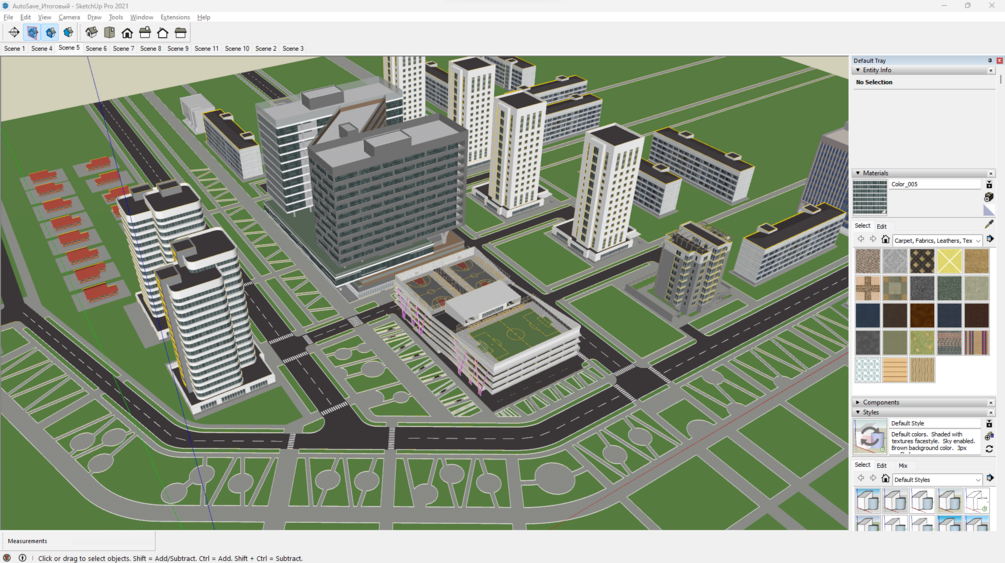Close the Styles panel
1005x563 pixels.
991,412
